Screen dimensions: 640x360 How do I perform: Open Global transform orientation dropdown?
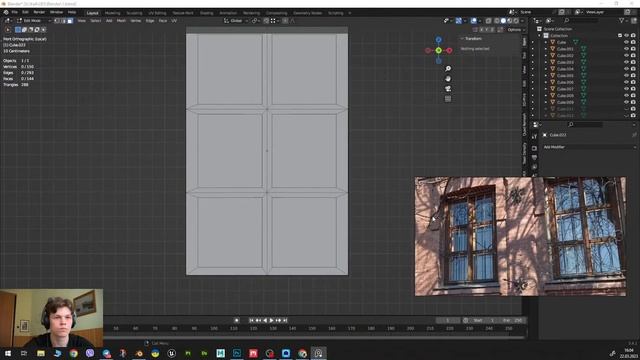[x=236, y=21]
